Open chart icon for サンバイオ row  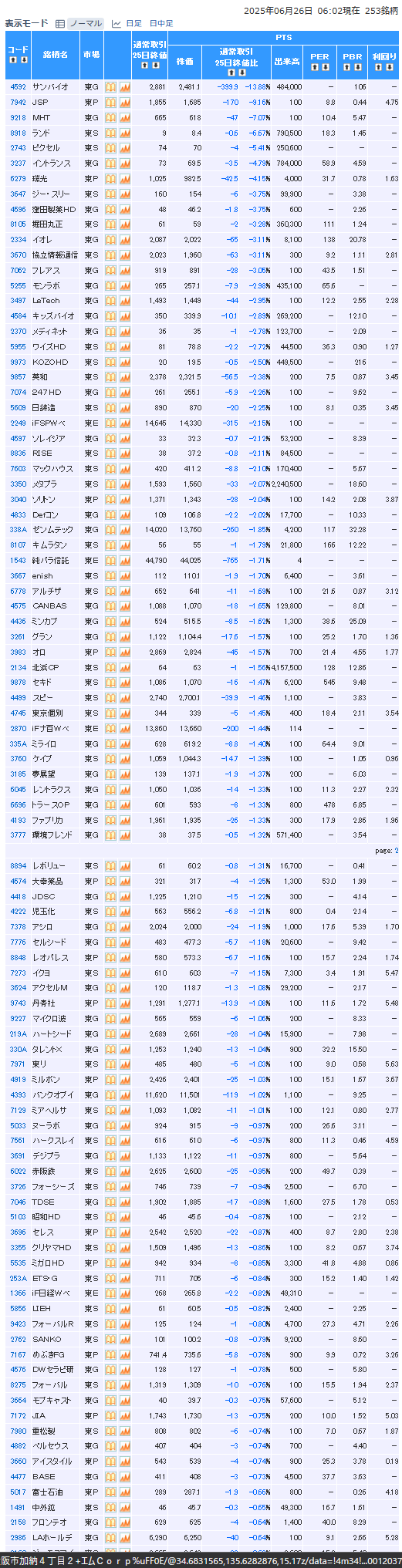tap(124, 86)
